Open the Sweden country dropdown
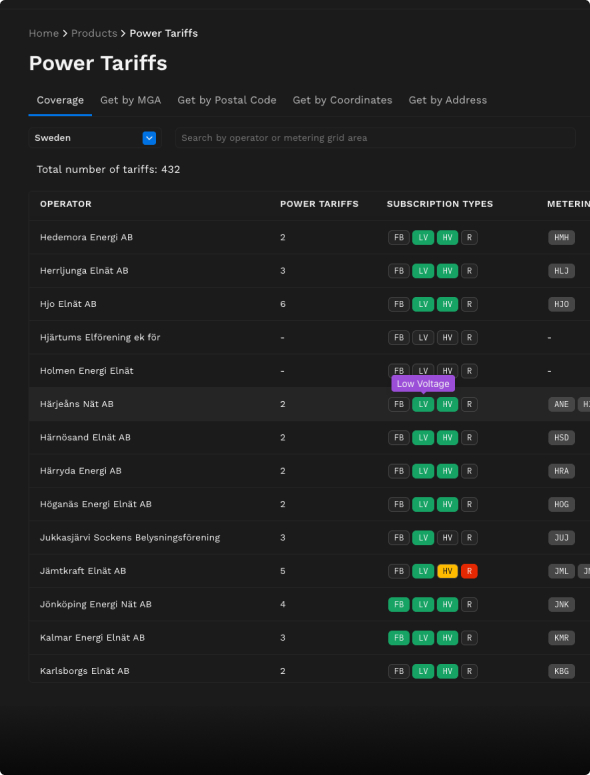Viewport: 590px width, 775px height. (x=95, y=138)
